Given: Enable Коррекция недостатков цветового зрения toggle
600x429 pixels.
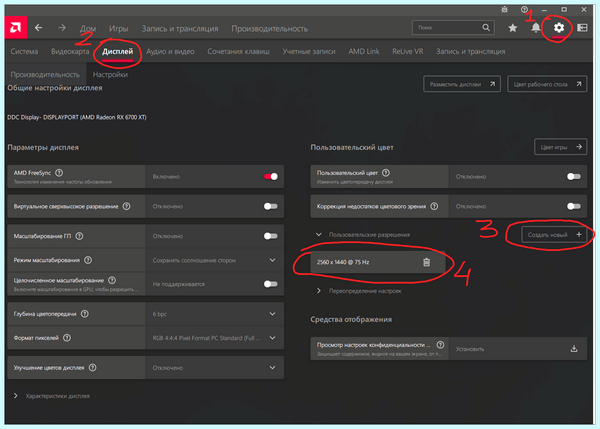Looking at the screenshot, I should (x=574, y=206).
